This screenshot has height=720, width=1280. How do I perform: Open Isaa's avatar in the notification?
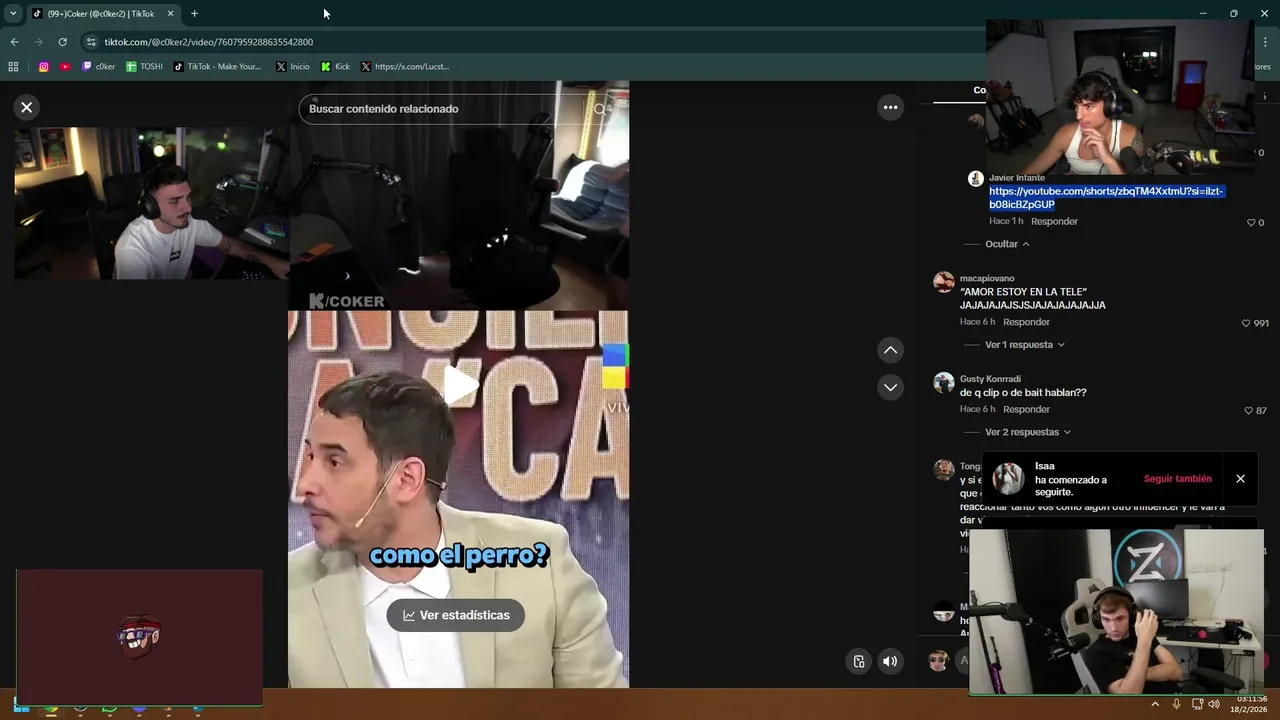click(1008, 478)
